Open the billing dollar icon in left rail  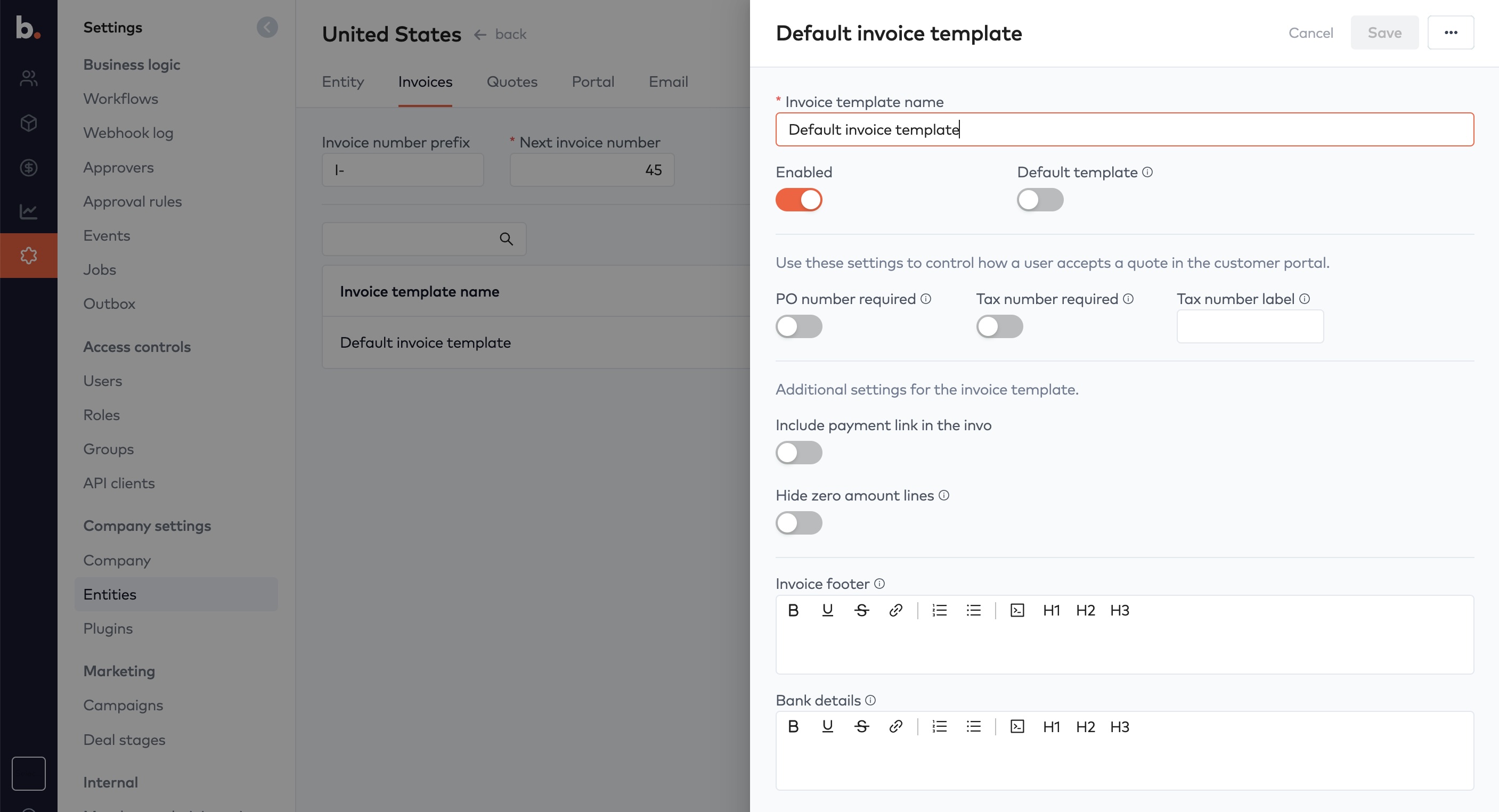pos(29,168)
